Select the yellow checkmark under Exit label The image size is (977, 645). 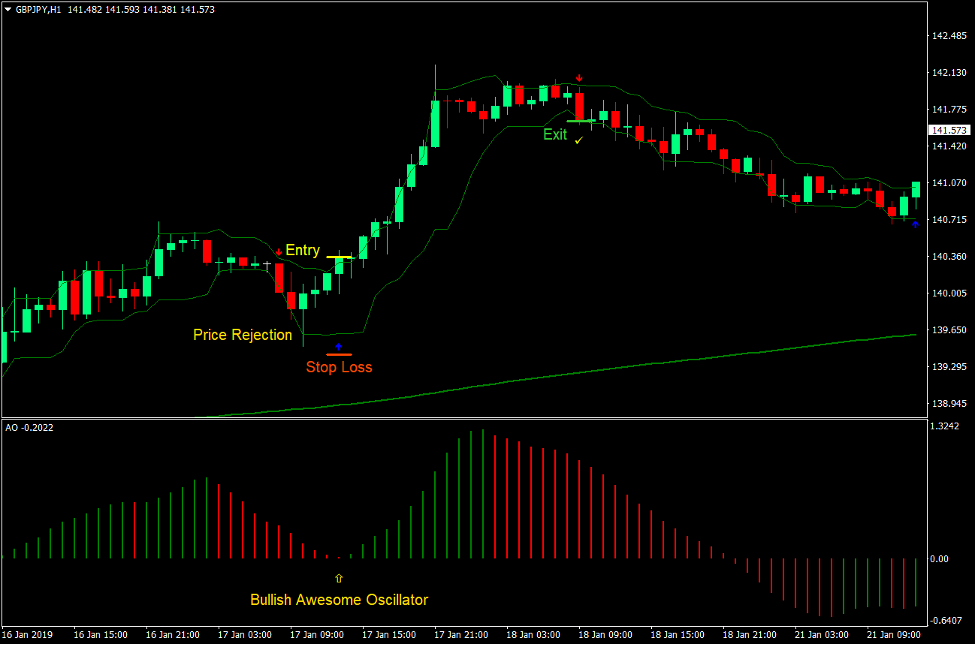pos(578,140)
